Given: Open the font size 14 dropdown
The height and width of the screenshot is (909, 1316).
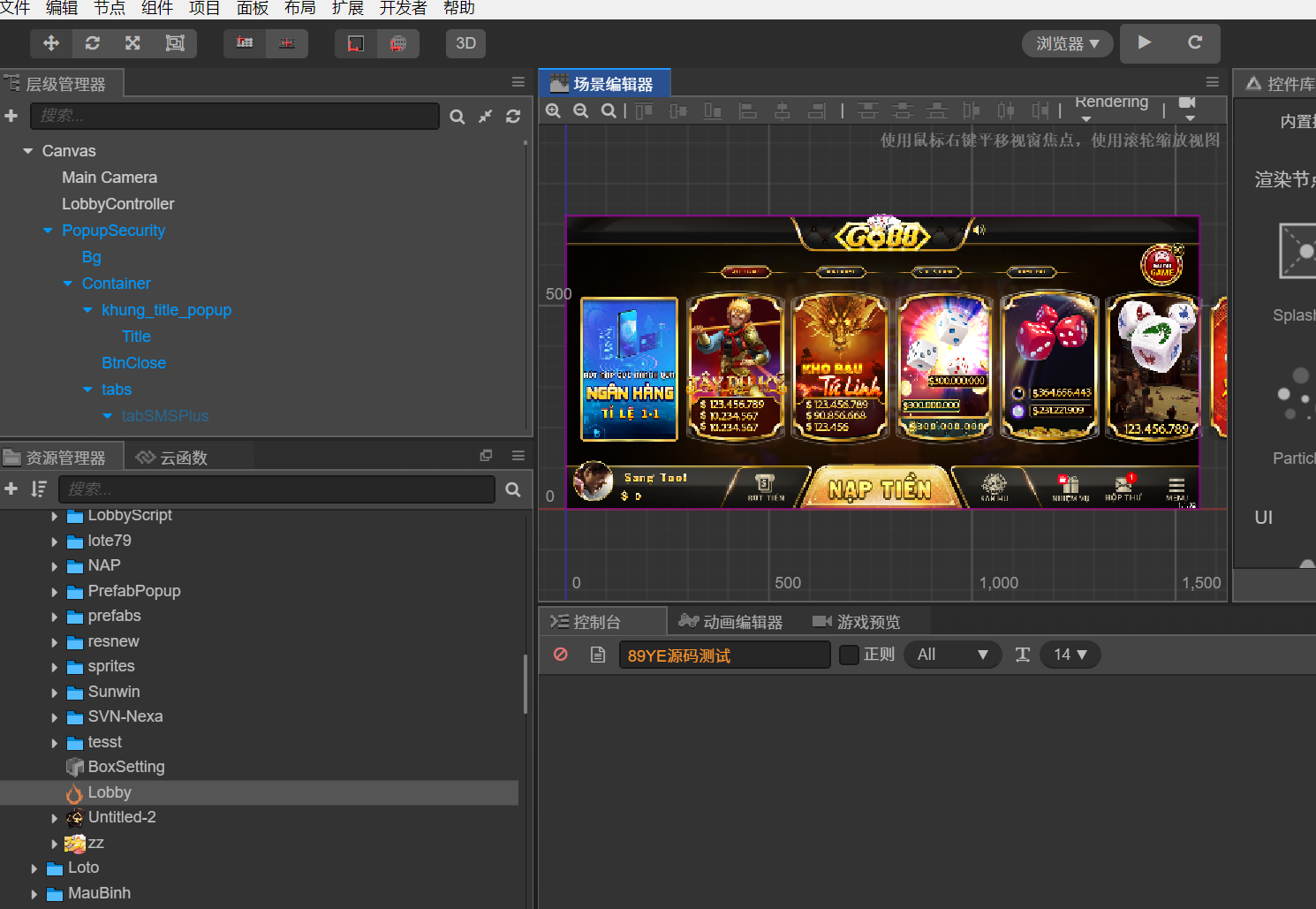Looking at the screenshot, I should tap(1070, 655).
